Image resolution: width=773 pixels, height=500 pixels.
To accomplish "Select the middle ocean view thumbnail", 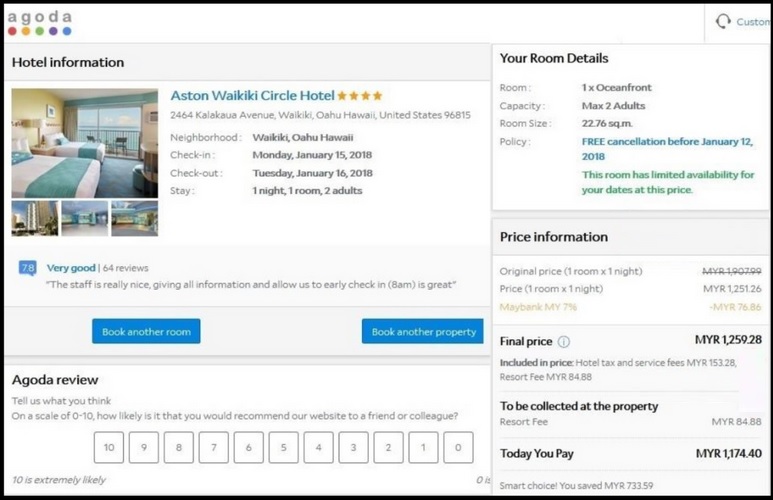I will 84,218.
